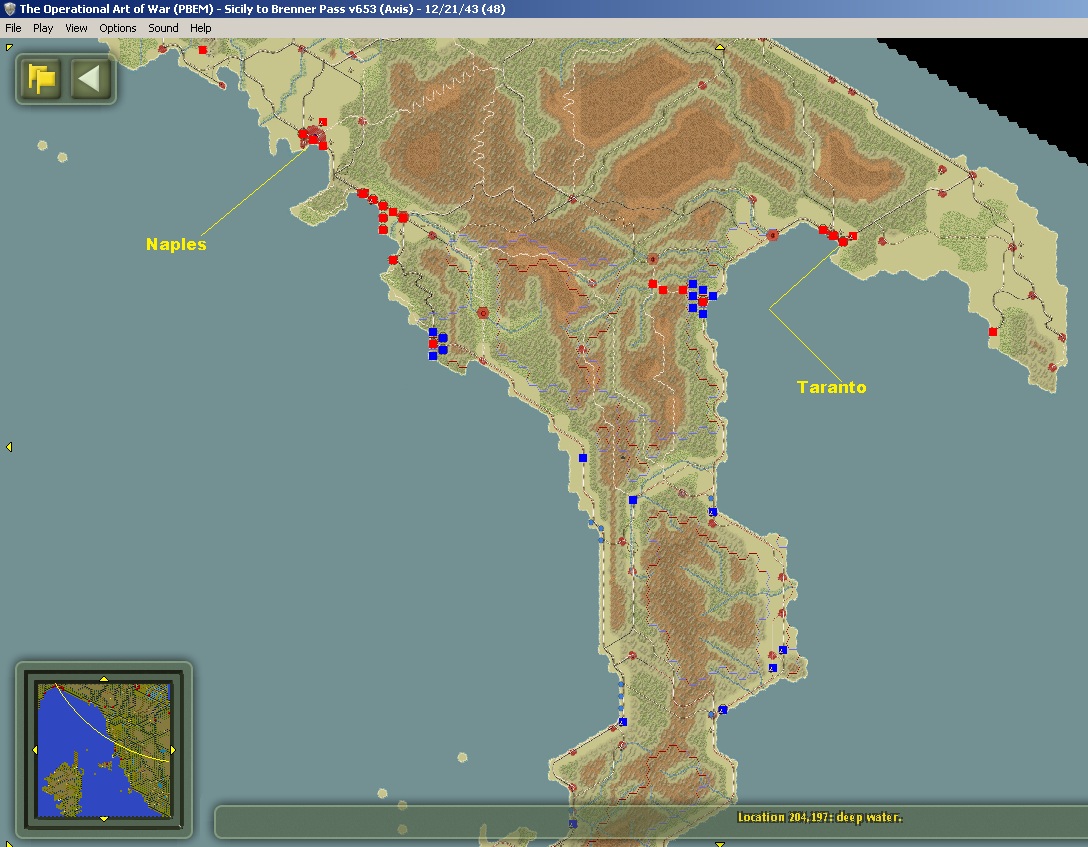
Task: Select the lone red unit in Italy's heel
Action: coord(993,332)
